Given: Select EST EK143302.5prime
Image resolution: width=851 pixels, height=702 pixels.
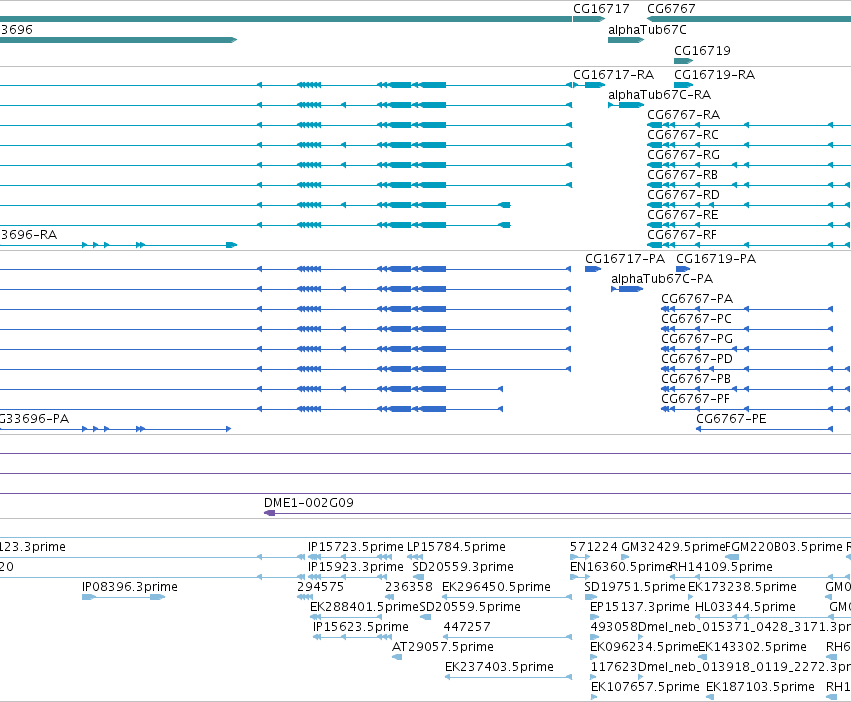Looking at the screenshot, I should [752, 647].
